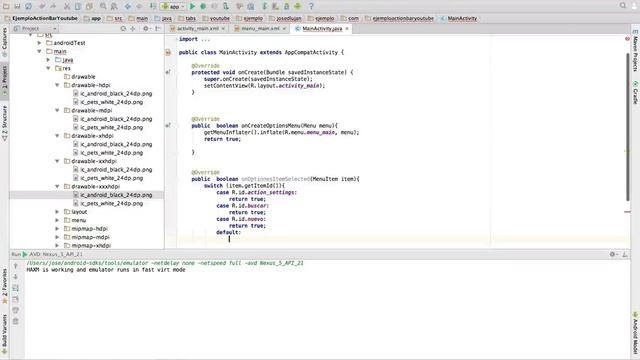
Task: Click the editor vertical scrollbar
Action: [628, 127]
